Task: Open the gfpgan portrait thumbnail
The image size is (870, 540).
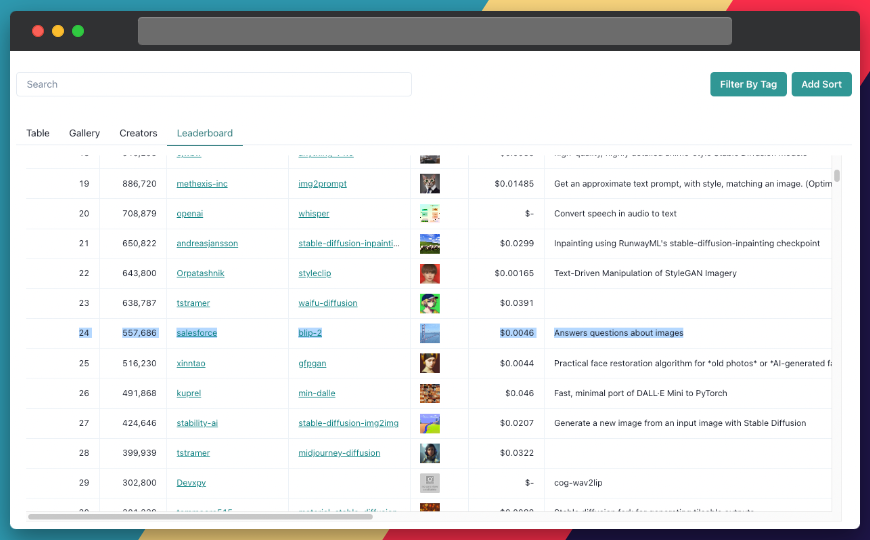Action: 429,364
